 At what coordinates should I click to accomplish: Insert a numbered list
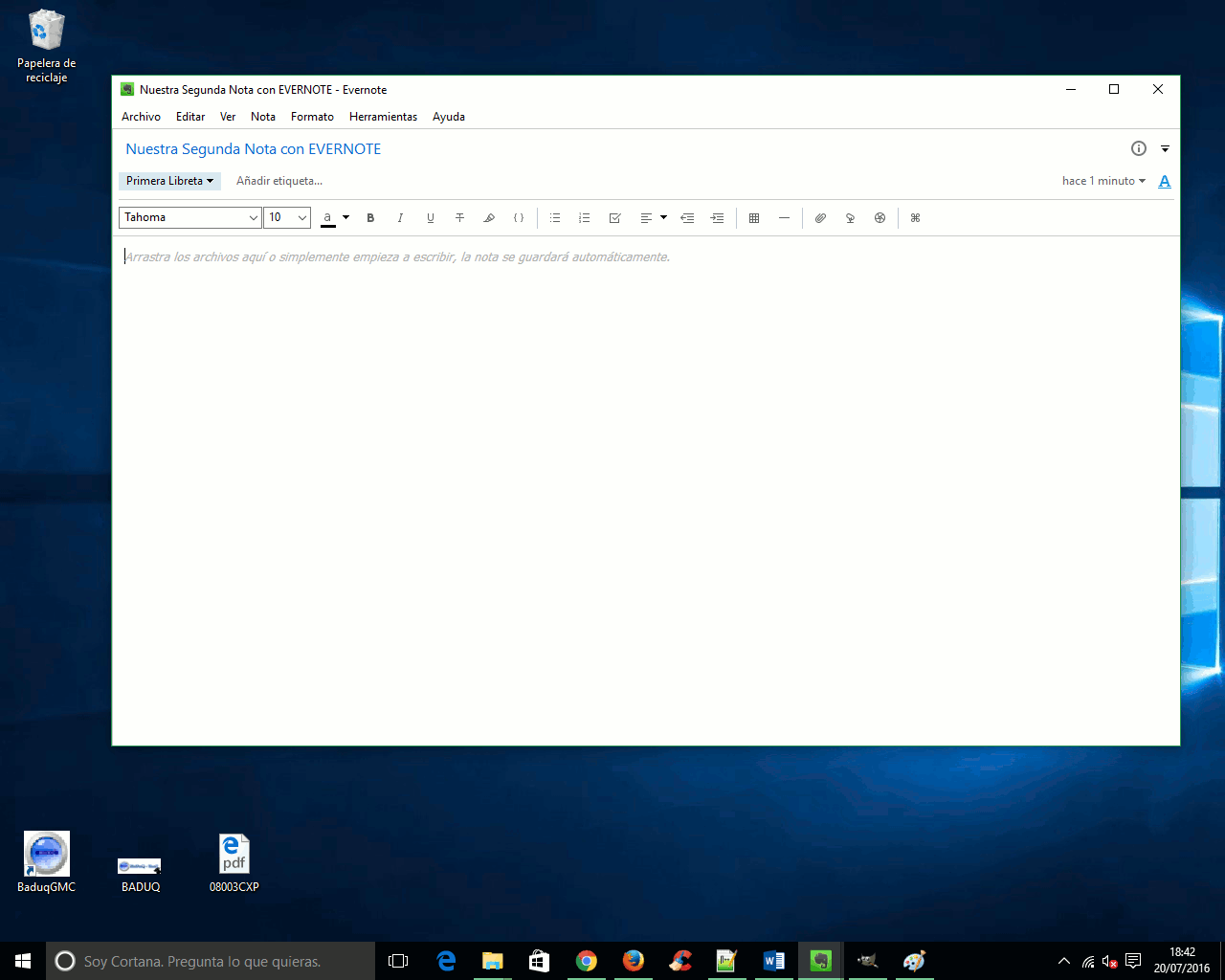[x=585, y=218]
